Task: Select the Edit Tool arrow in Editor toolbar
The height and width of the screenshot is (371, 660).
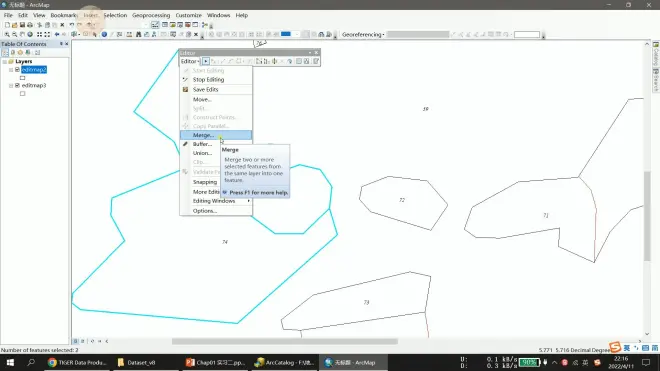Action: pos(206,61)
